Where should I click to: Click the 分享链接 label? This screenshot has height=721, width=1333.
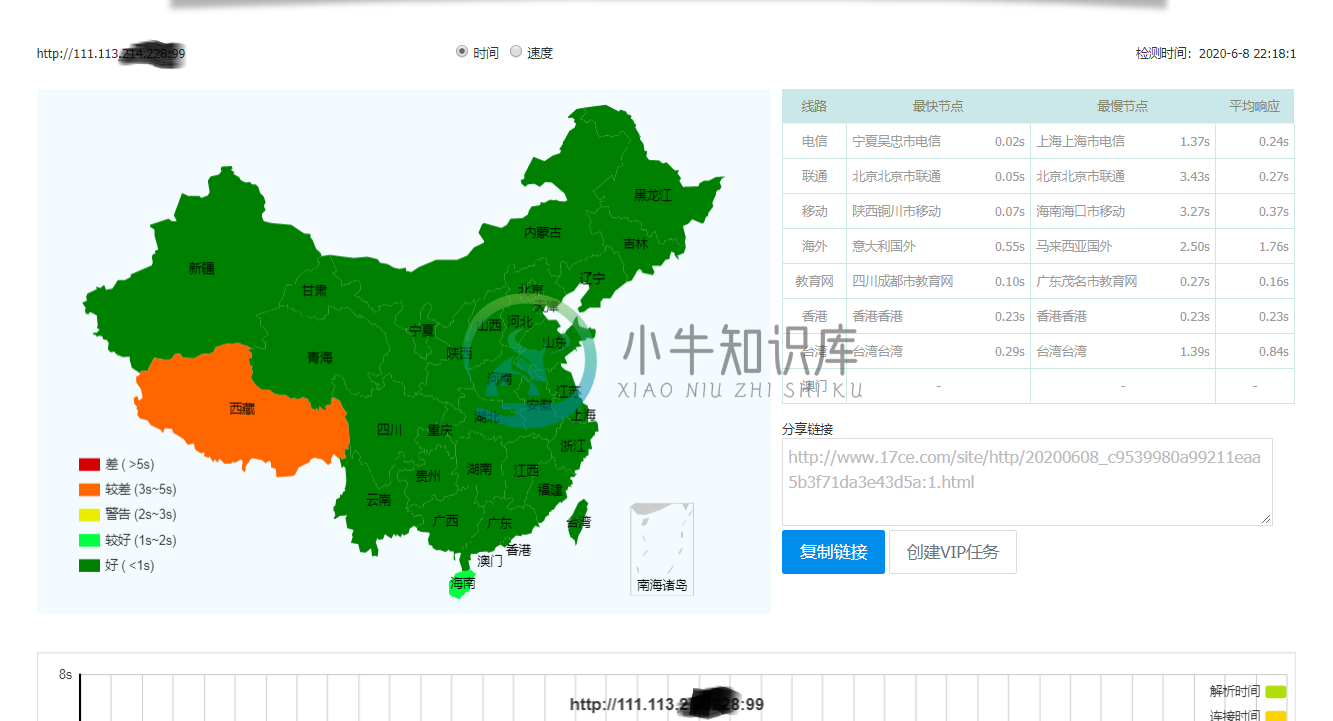[x=807, y=429]
